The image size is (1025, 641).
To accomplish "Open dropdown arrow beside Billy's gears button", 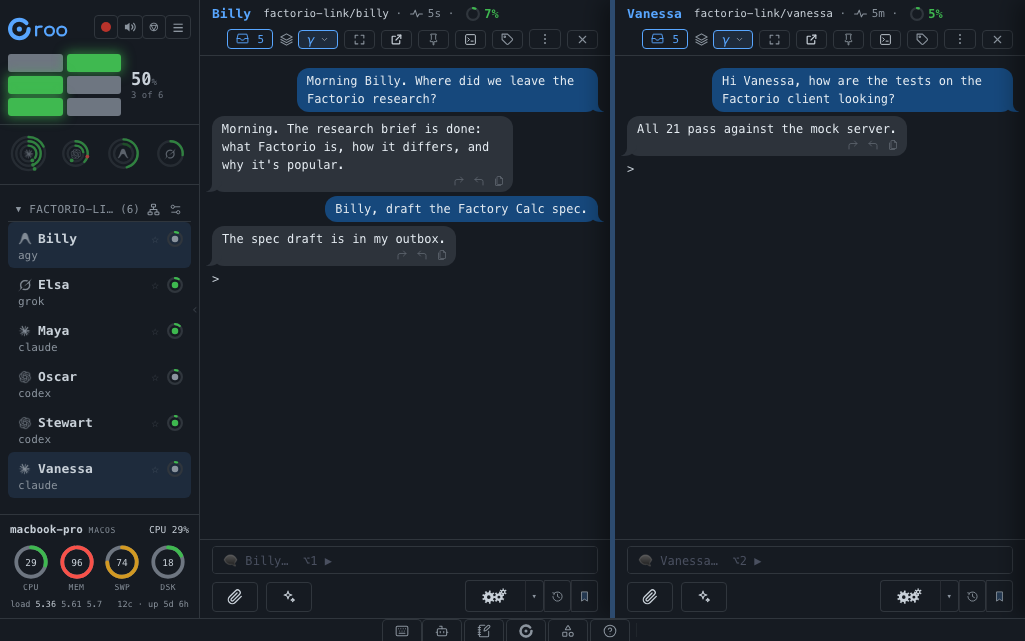I will [534, 597].
